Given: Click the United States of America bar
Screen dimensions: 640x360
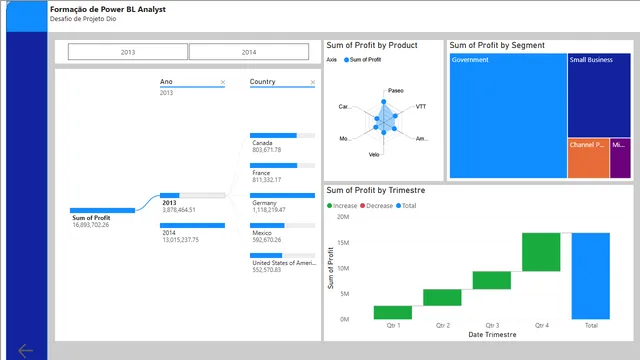Looking at the screenshot, I should 282,256.
